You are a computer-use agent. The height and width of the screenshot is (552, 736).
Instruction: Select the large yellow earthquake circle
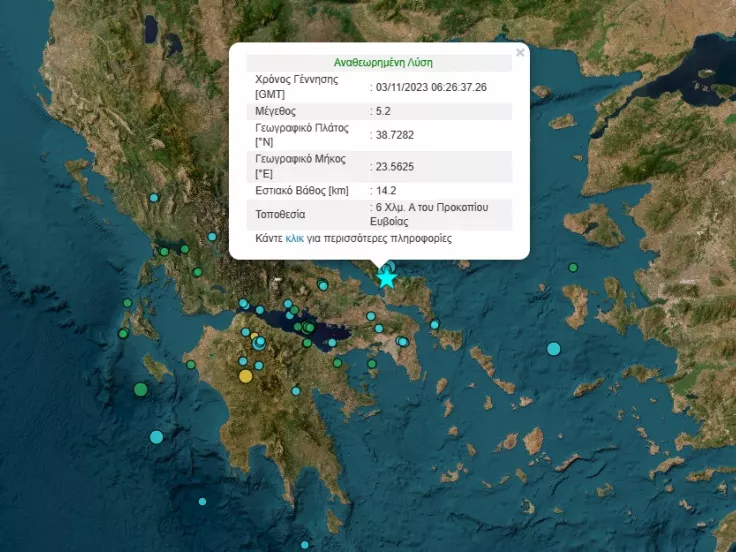click(x=246, y=376)
